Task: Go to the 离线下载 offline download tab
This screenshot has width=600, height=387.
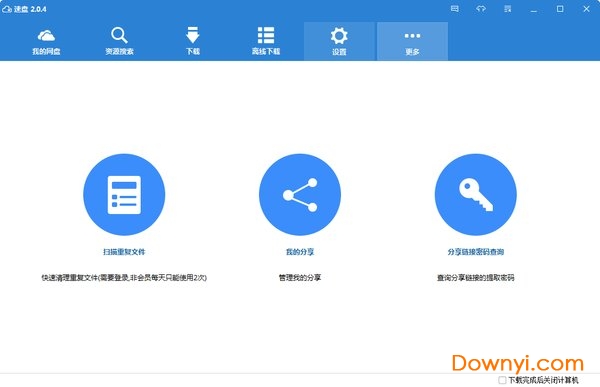Action: click(x=266, y=42)
